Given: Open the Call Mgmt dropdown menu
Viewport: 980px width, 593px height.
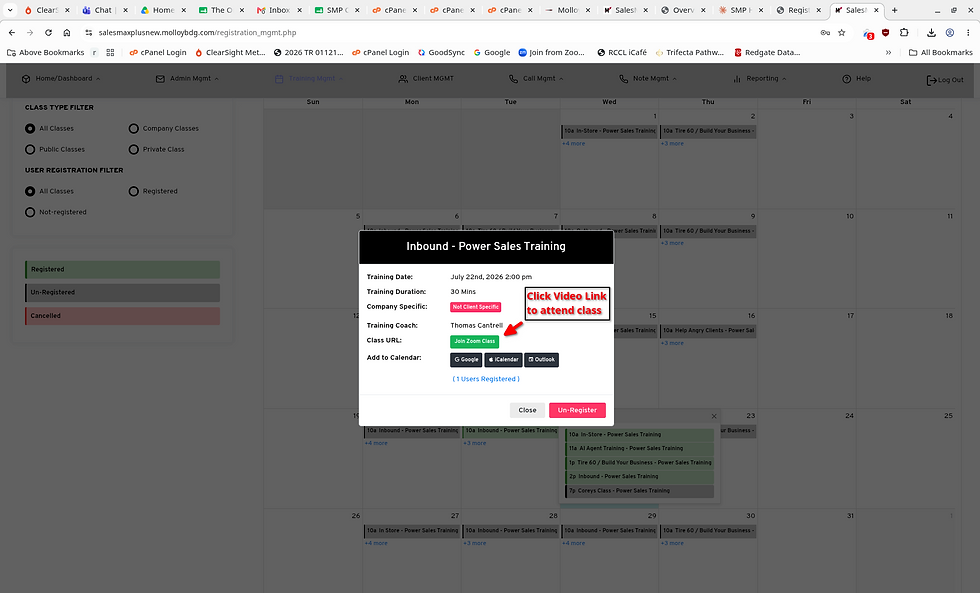Looking at the screenshot, I should [536, 79].
